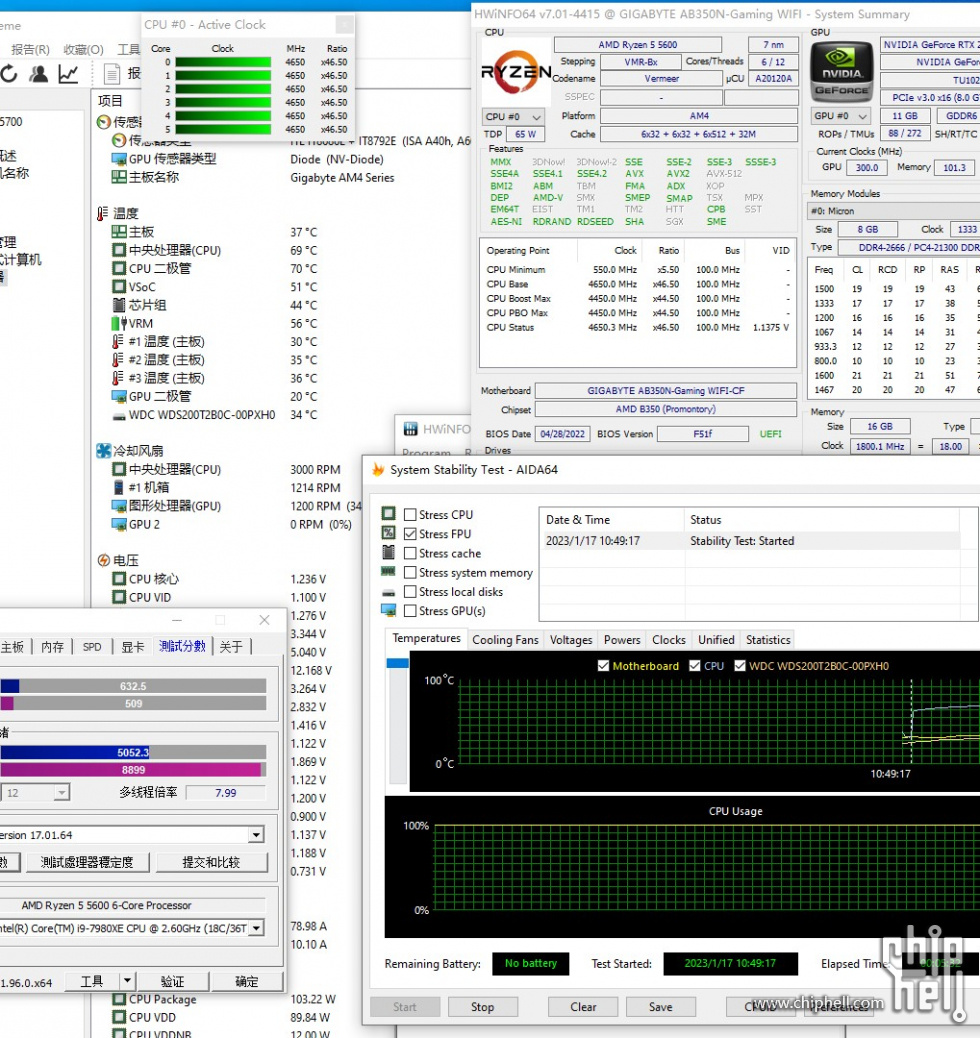
Task: Open the line-chart icon in AIDA64 toolbar
Action: 68,73
